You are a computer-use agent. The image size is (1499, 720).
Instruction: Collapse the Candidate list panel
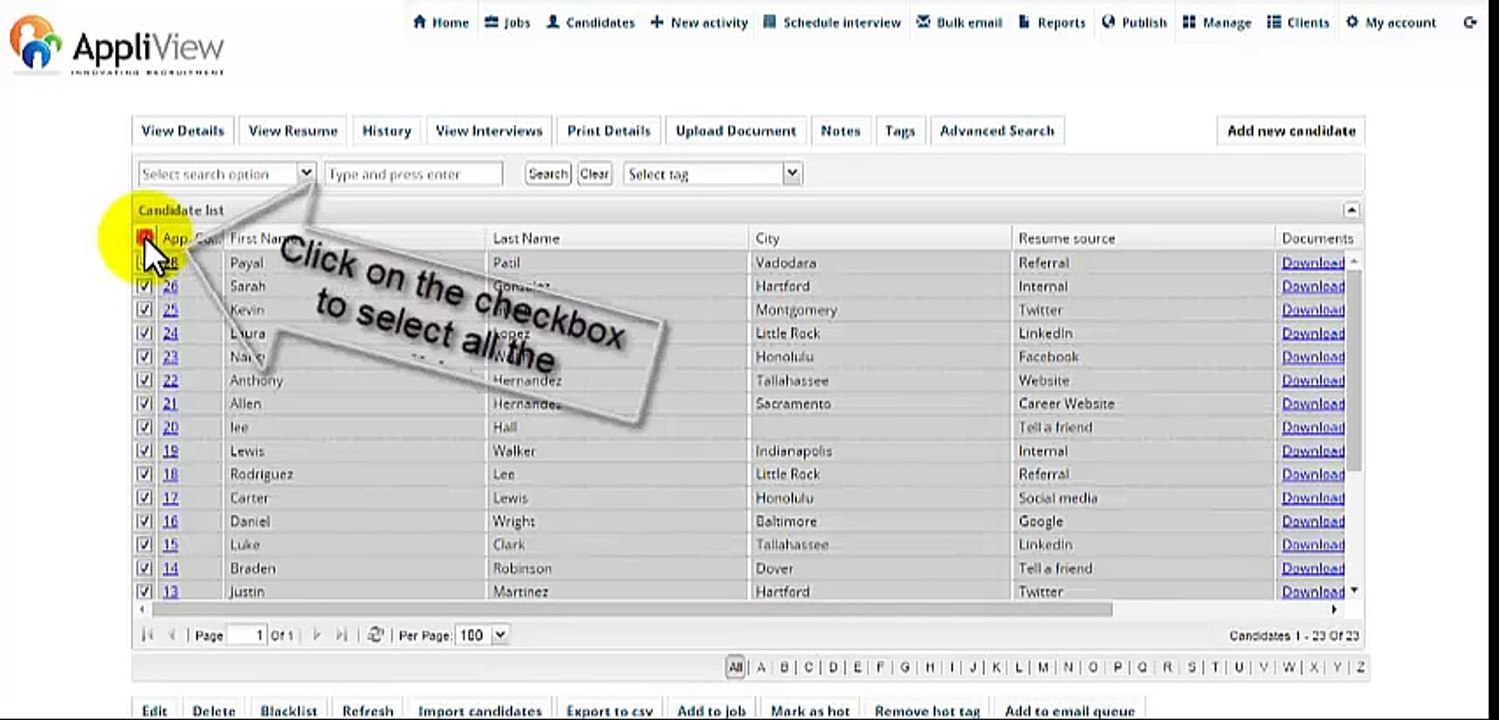[x=1351, y=210]
